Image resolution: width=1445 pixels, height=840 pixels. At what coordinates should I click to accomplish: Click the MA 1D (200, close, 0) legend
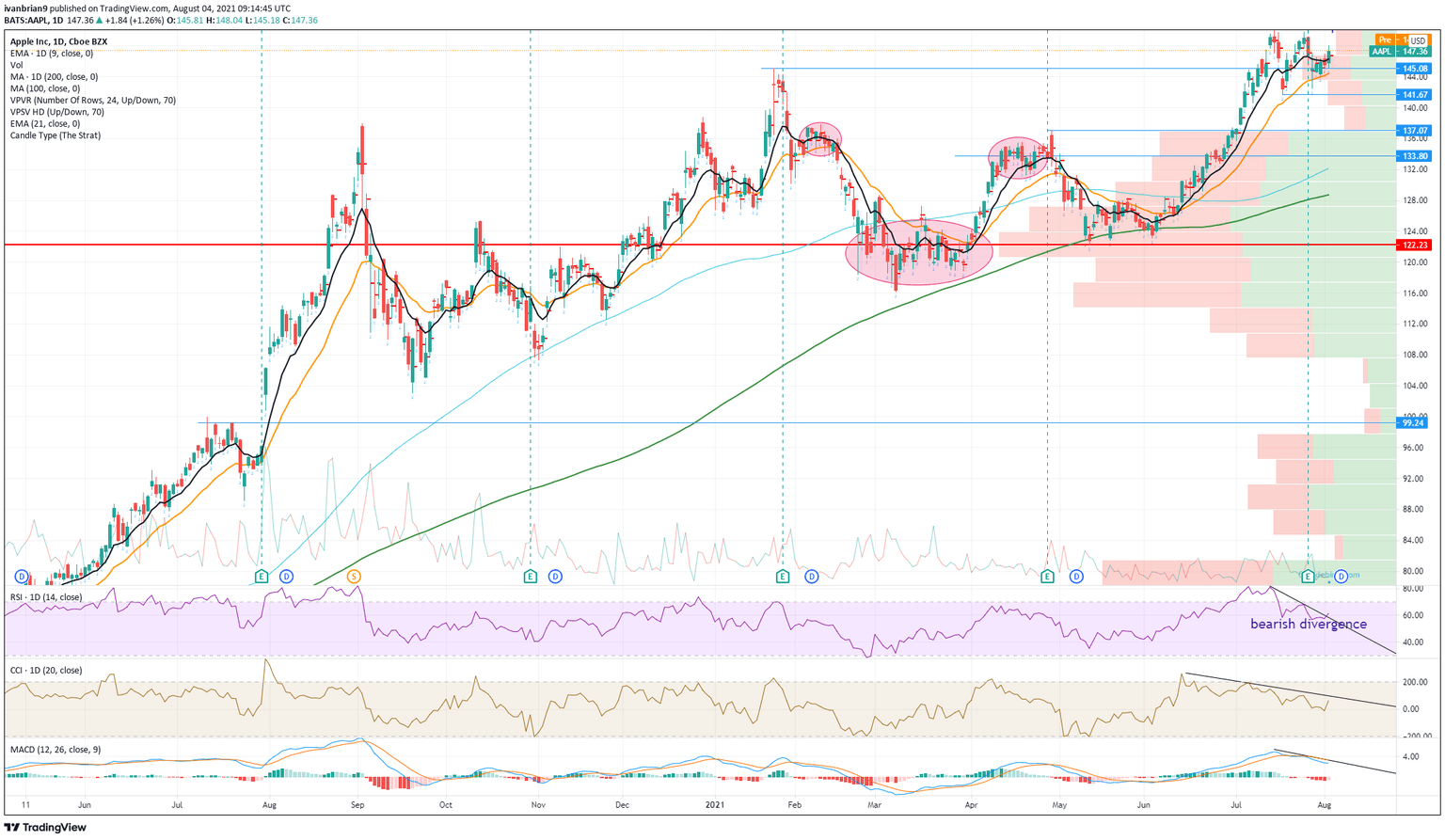coord(54,77)
